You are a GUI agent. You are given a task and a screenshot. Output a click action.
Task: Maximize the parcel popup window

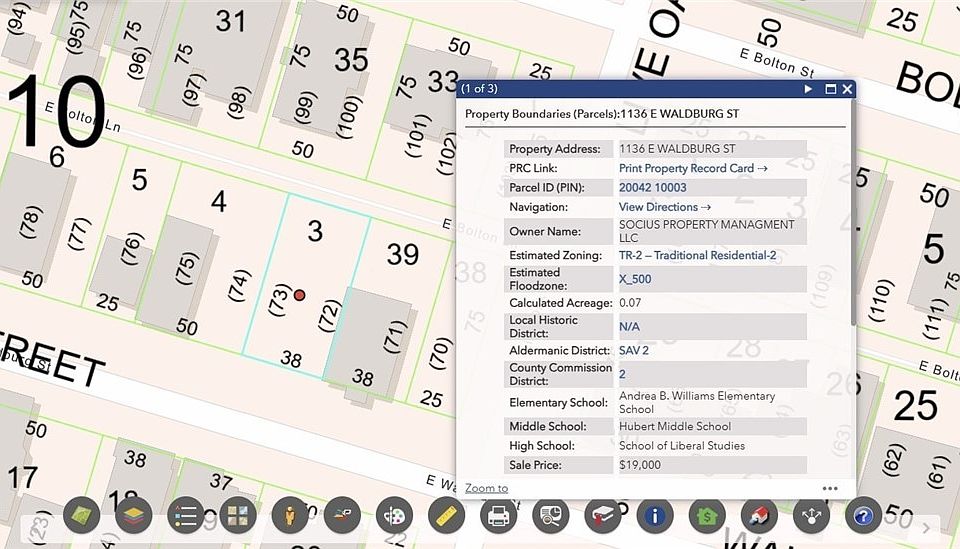pyautogui.click(x=831, y=89)
